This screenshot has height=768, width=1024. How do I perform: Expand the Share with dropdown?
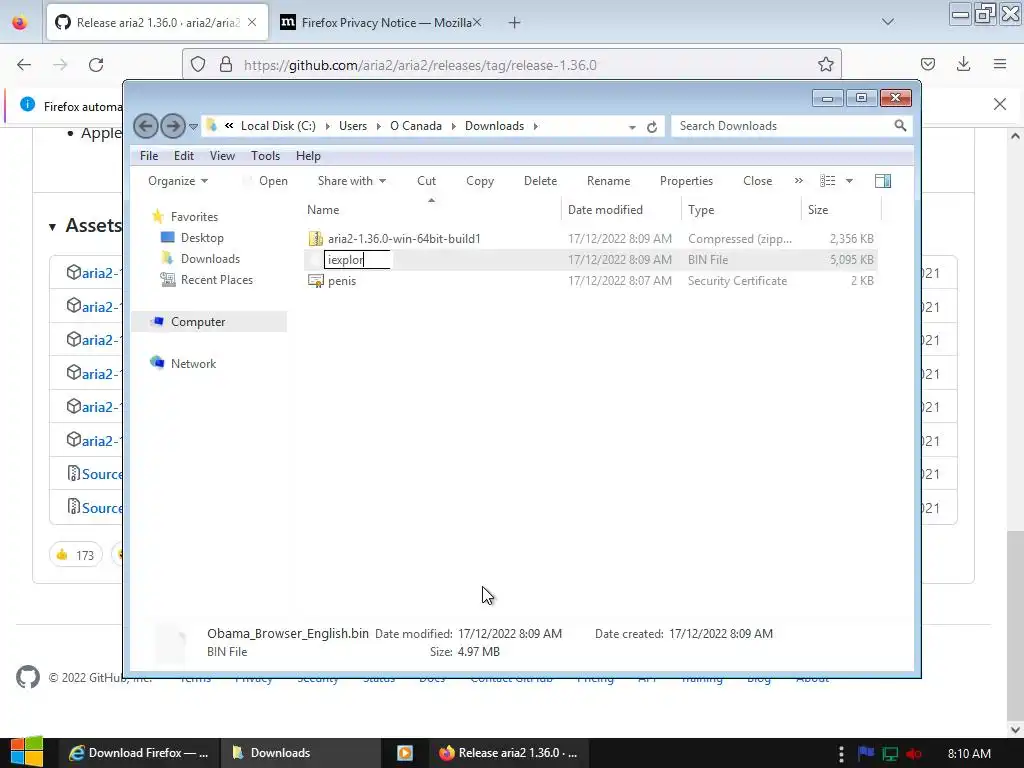pos(351,181)
